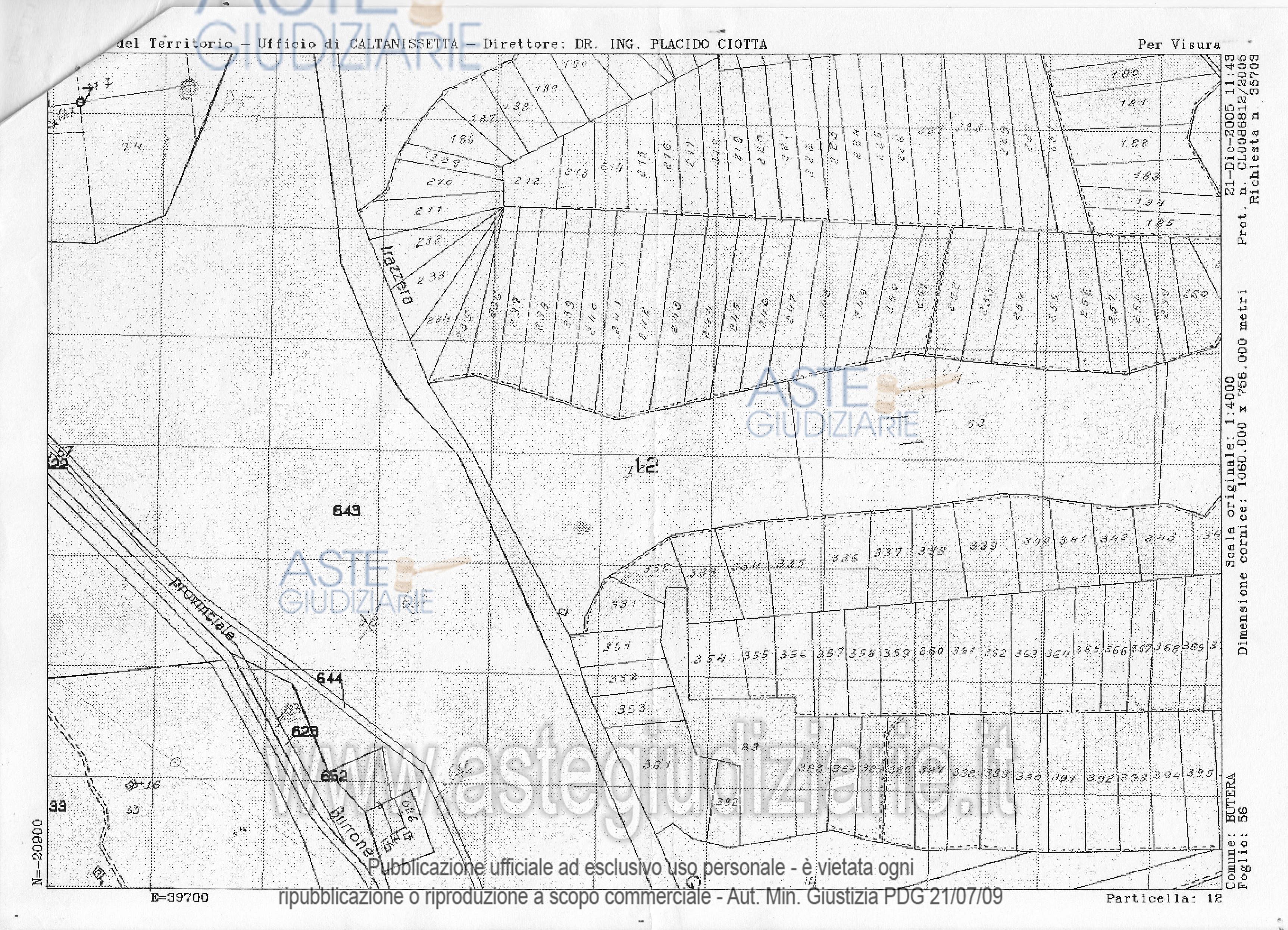
Task: Click the Per Visura header text
Action: pyautogui.click(x=1179, y=44)
